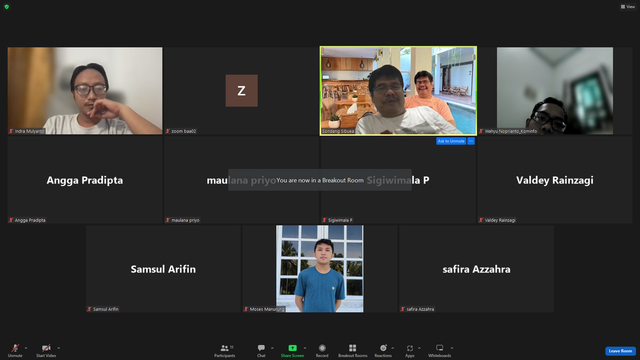Select the Samsul Arifin participant tile
The width and height of the screenshot is (640, 360).
pos(163,269)
